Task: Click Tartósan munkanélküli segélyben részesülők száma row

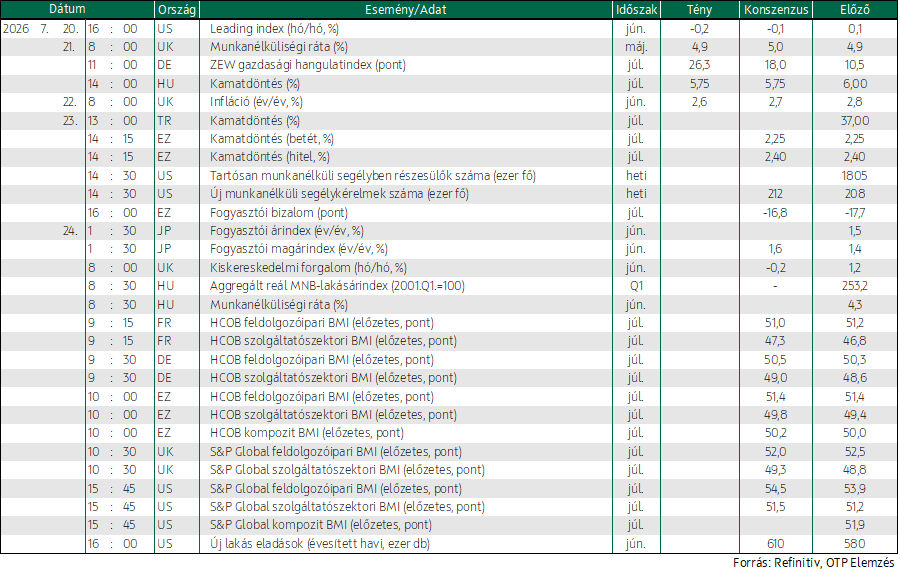Action: pos(449,176)
